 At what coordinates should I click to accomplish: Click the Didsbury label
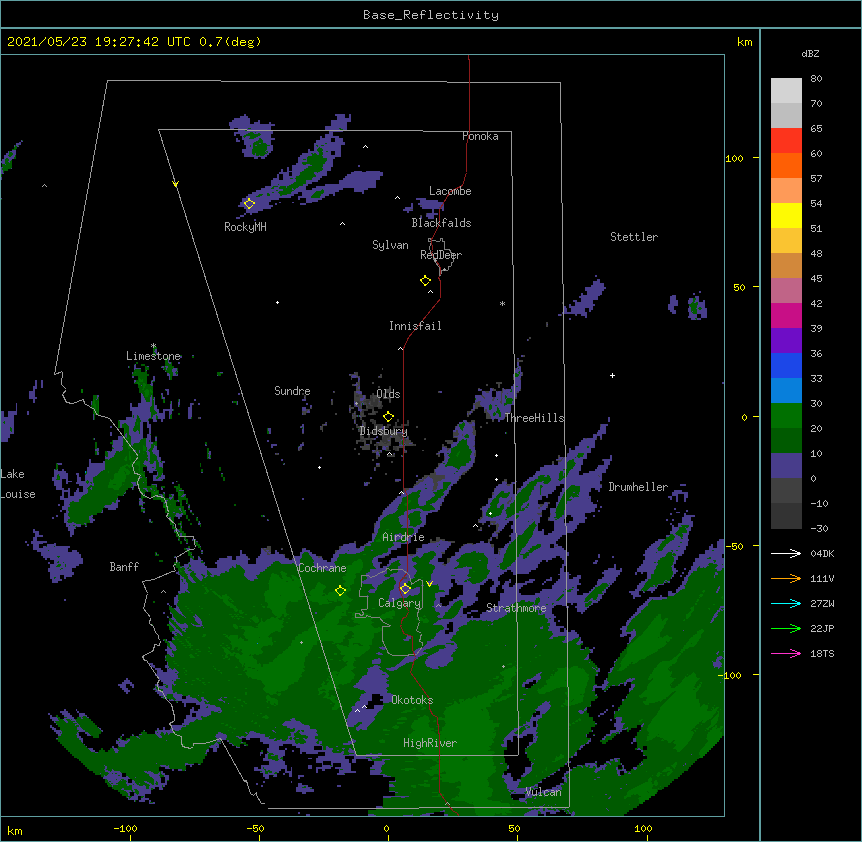click(383, 431)
